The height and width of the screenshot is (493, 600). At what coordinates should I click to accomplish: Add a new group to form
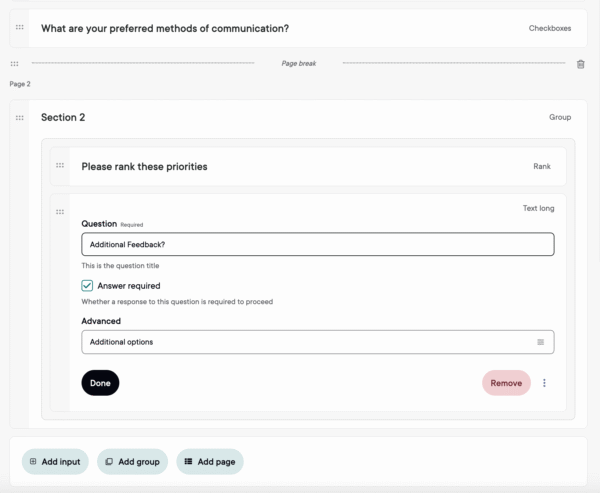coord(133,462)
